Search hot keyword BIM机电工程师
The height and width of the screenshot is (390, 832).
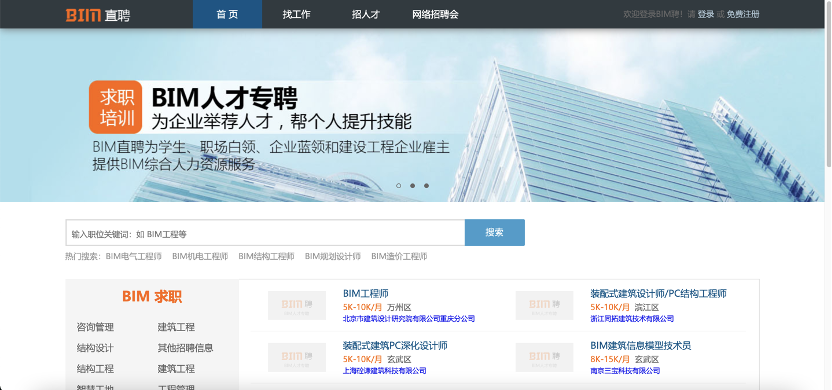click(200, 256)
